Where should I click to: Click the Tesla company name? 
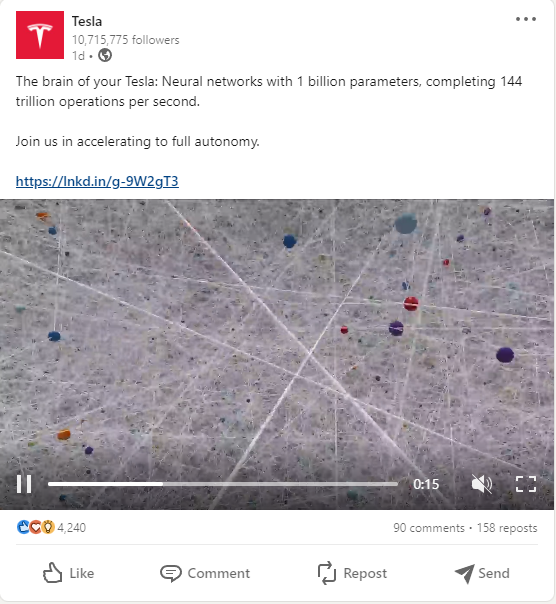click(x=87, y=21)
